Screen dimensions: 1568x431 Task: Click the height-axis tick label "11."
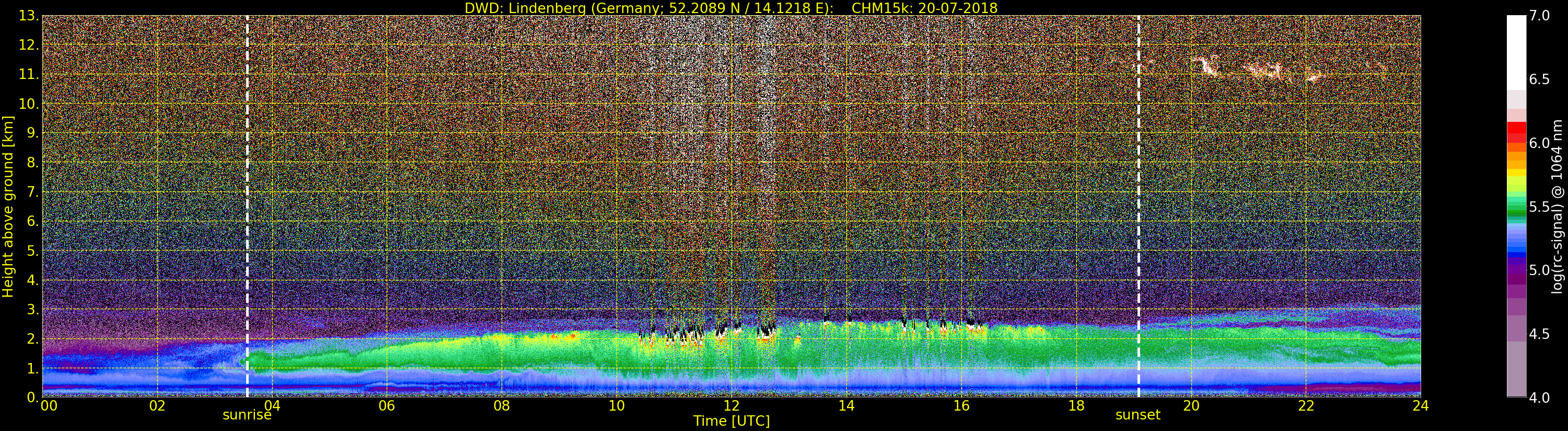[x=29, y=74]
